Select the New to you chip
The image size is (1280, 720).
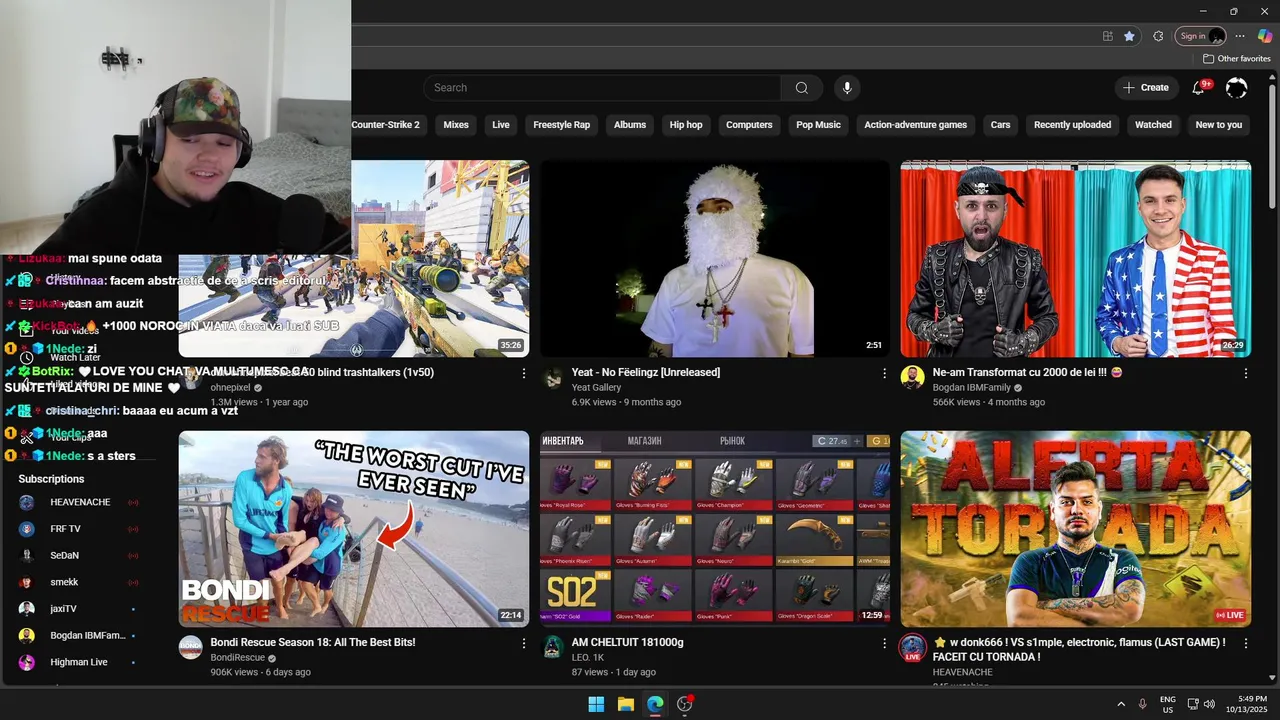pos(1219,125)
